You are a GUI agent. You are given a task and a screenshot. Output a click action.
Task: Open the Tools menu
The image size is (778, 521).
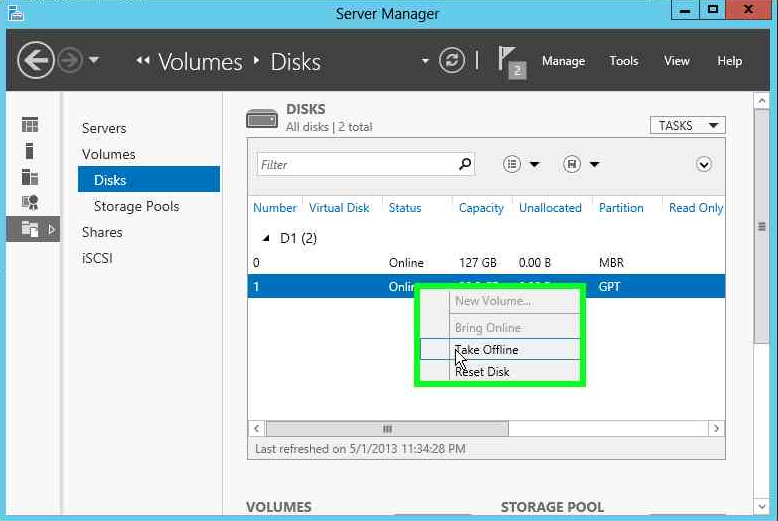coord(624,61)
